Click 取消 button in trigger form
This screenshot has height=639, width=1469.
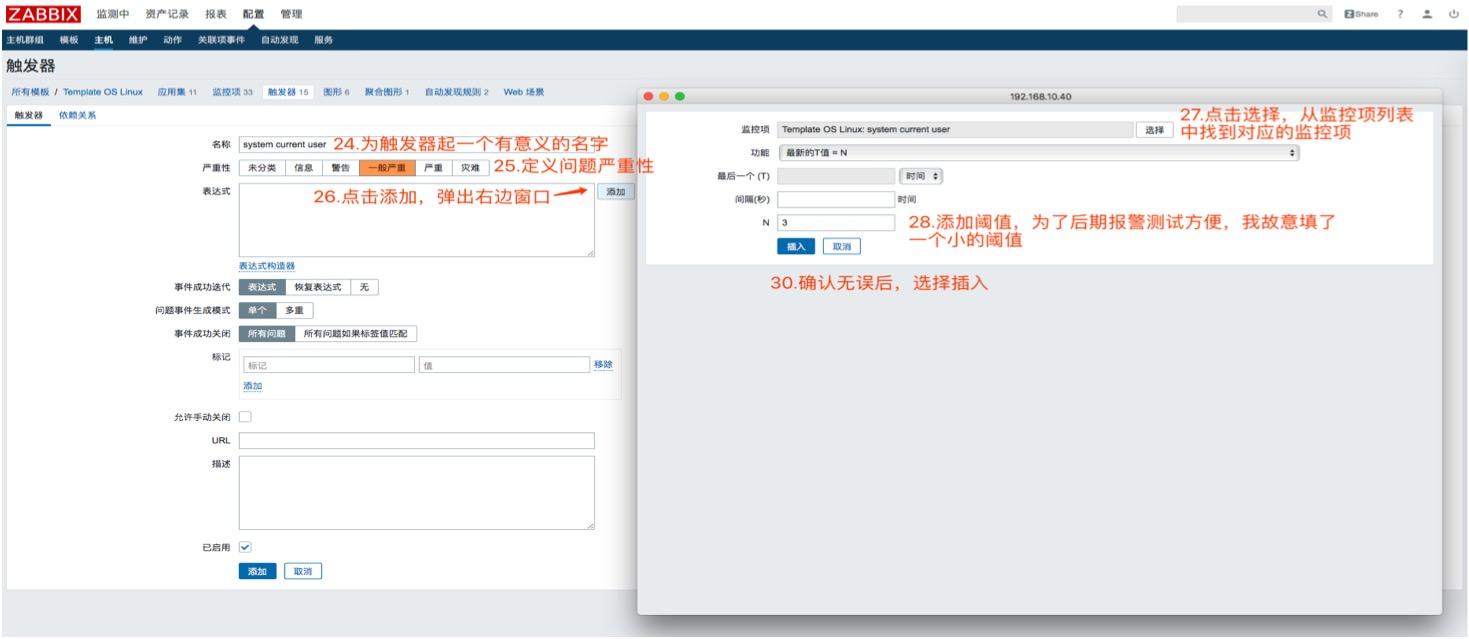(x=303, y=571)
